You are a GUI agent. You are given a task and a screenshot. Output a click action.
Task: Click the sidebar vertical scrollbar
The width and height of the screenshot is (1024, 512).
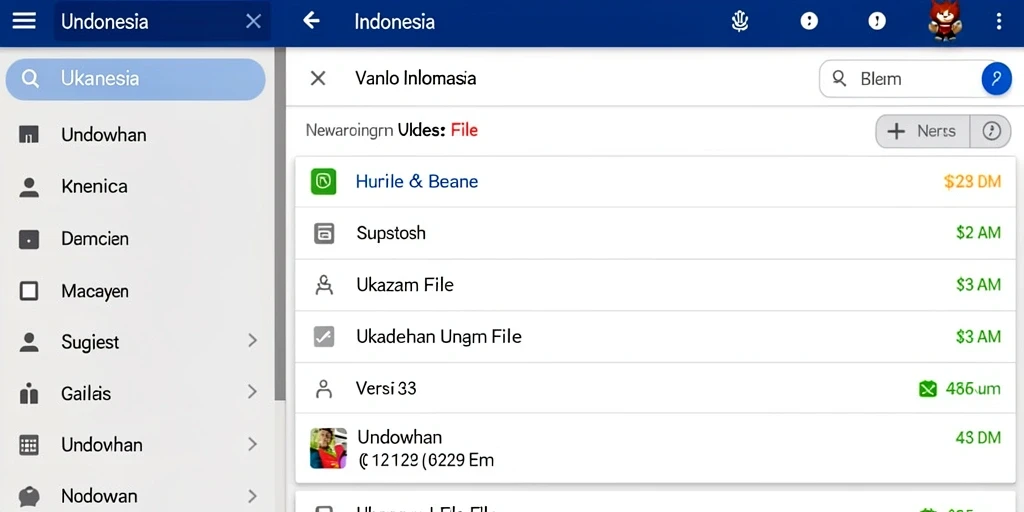click(280, 225)
